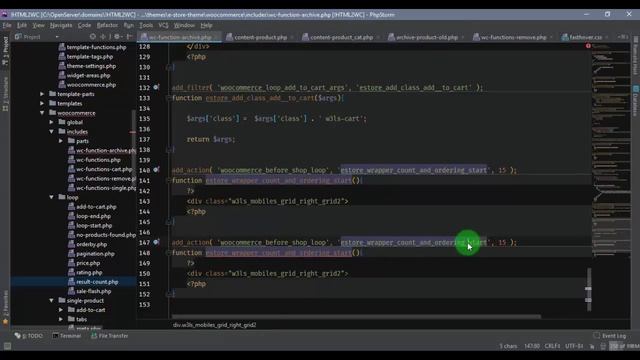Collapse the single-product folder
640x360 pixels.
[51, 301]
